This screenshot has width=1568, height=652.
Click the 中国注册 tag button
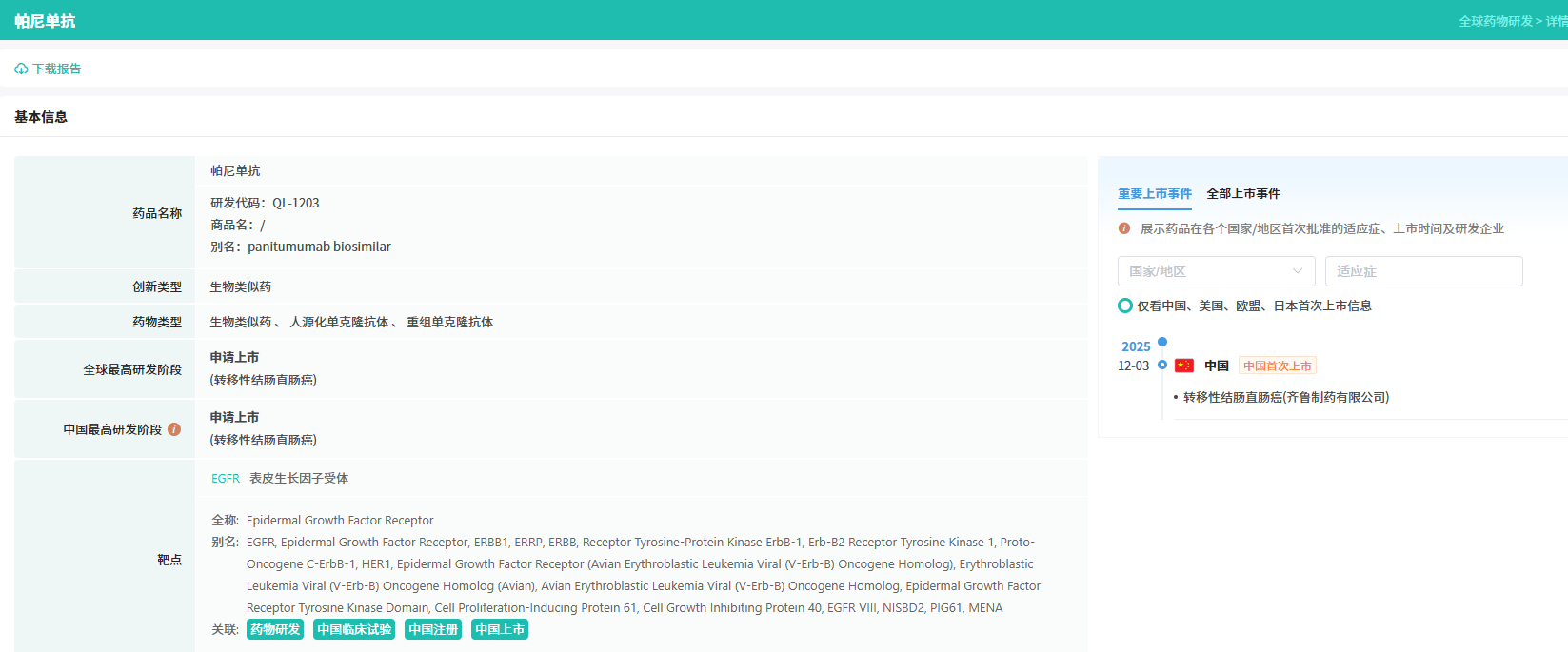(433, 629)
